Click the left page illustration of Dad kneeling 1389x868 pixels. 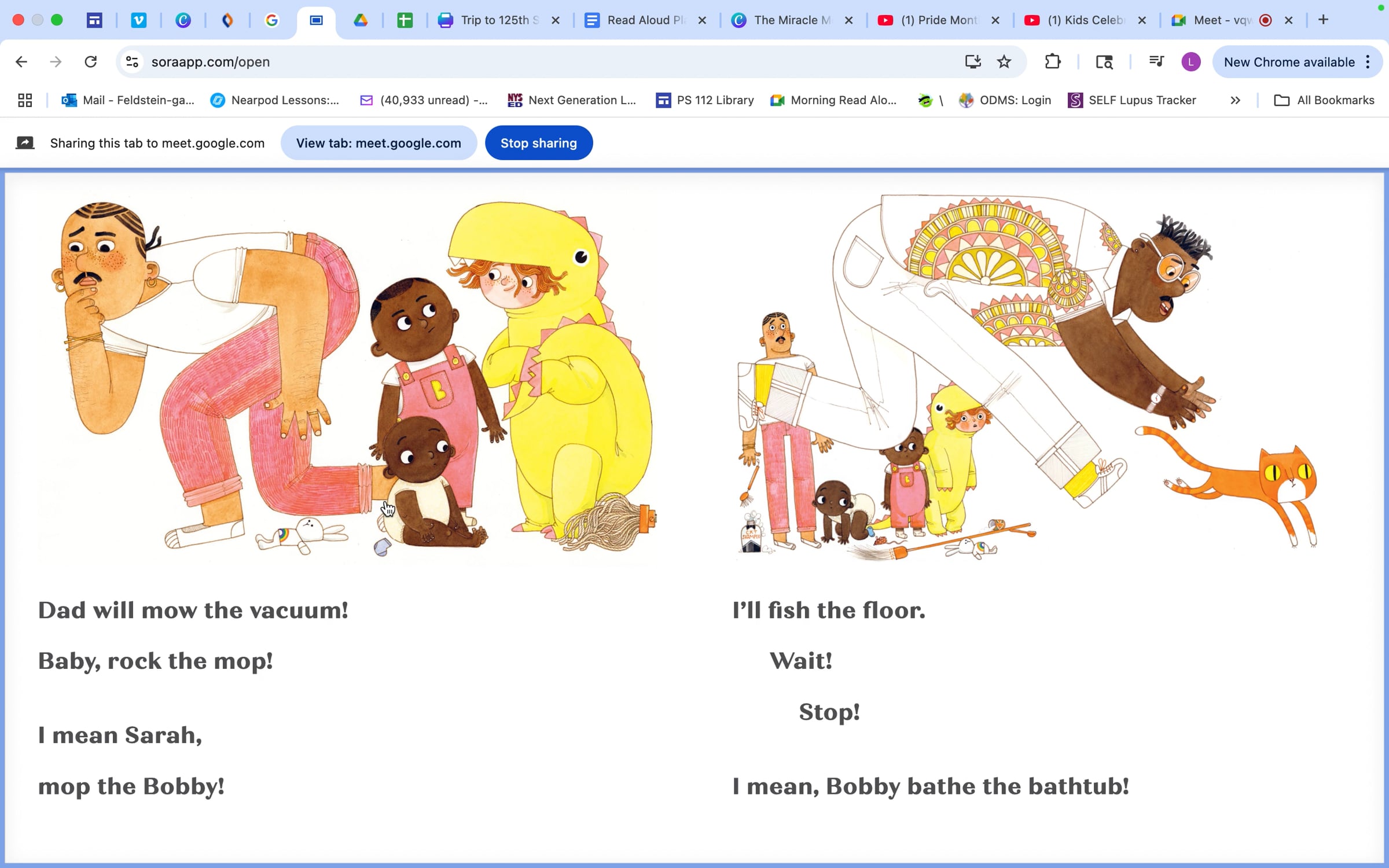(347, 379)
